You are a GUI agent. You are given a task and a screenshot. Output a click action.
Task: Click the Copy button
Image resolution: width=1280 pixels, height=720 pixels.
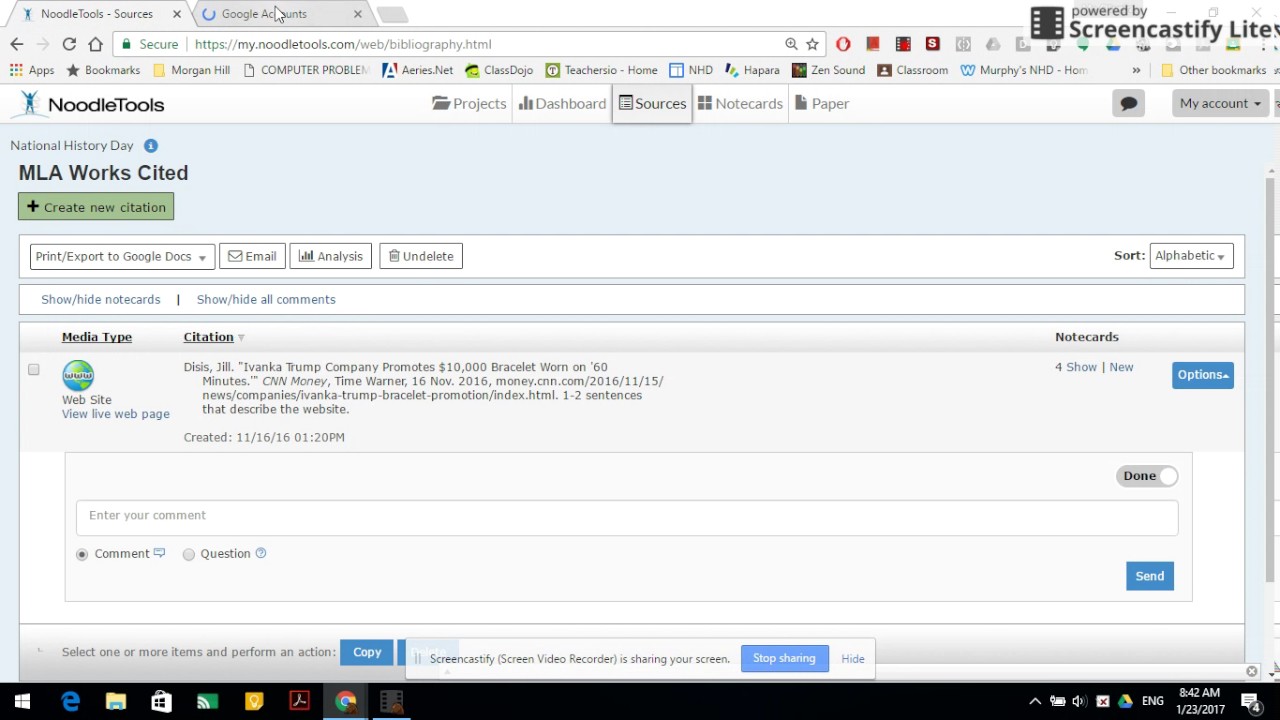point(367,652)
